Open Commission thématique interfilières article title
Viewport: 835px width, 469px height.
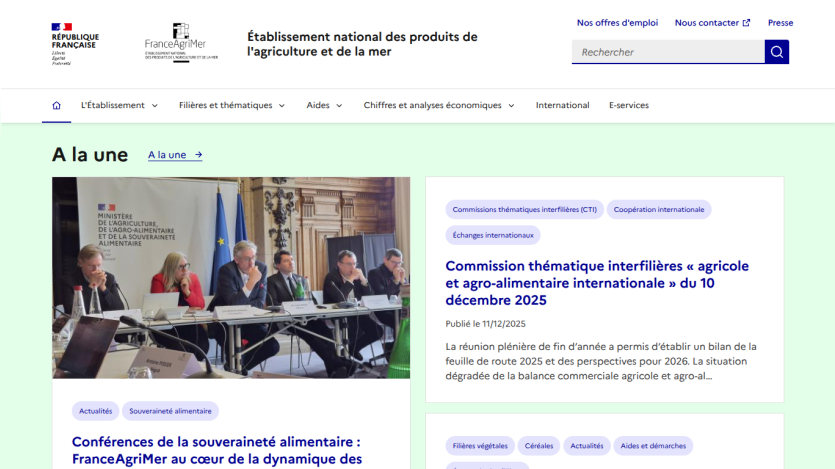(x=597, y=283)
